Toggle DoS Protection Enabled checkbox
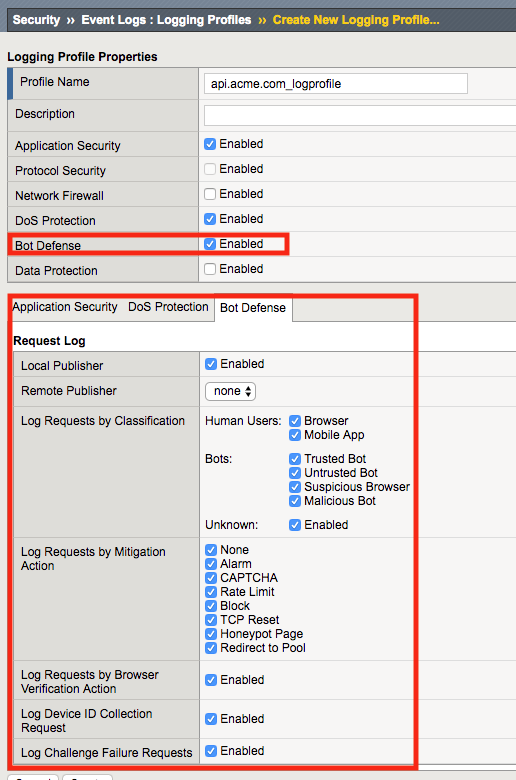This screenshot has height=780, width=516. point(210,219)
